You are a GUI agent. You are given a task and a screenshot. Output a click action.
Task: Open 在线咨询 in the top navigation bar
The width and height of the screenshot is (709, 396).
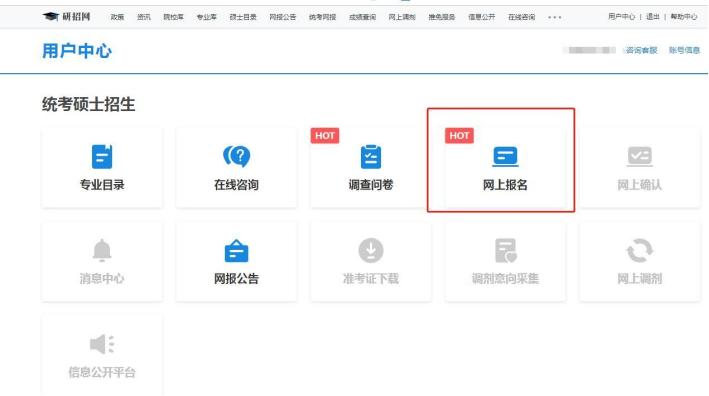521,17
